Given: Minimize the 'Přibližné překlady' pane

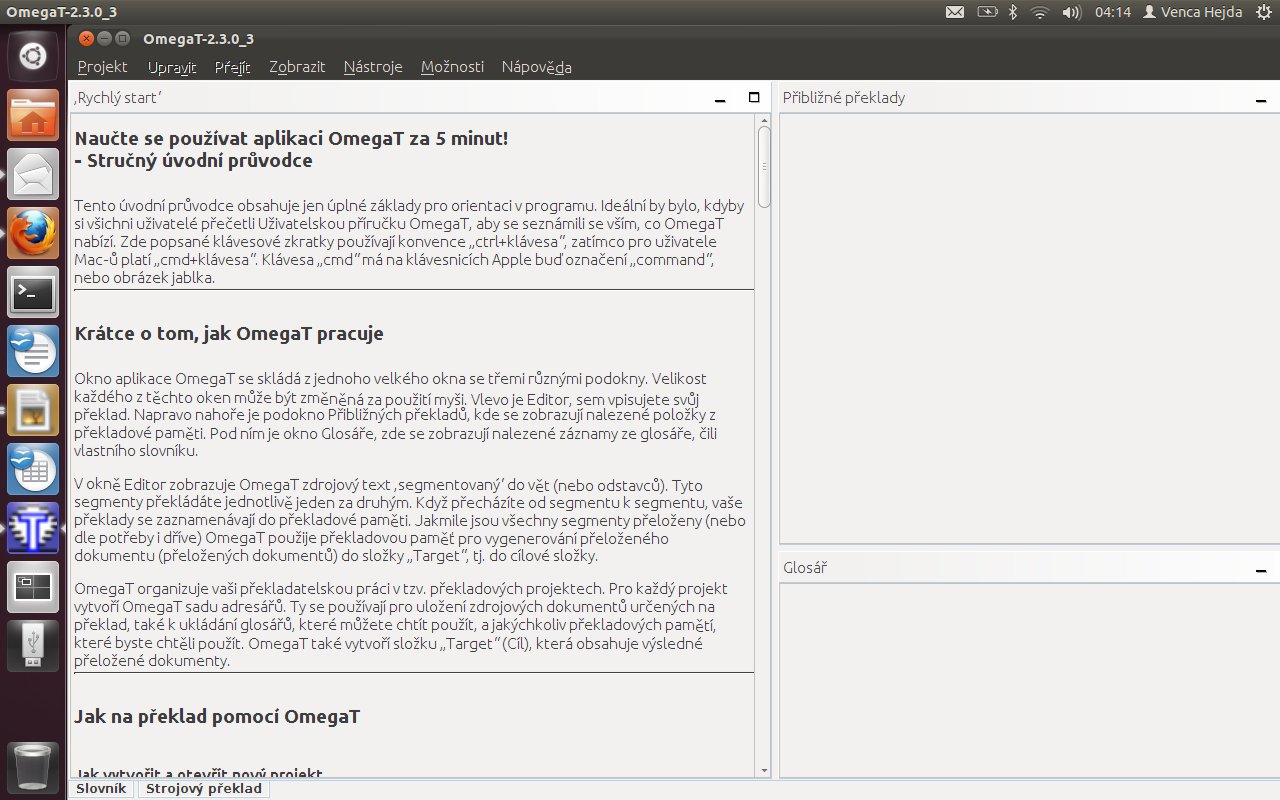Looking at the screenshot, I should (x=1261, y=99).
